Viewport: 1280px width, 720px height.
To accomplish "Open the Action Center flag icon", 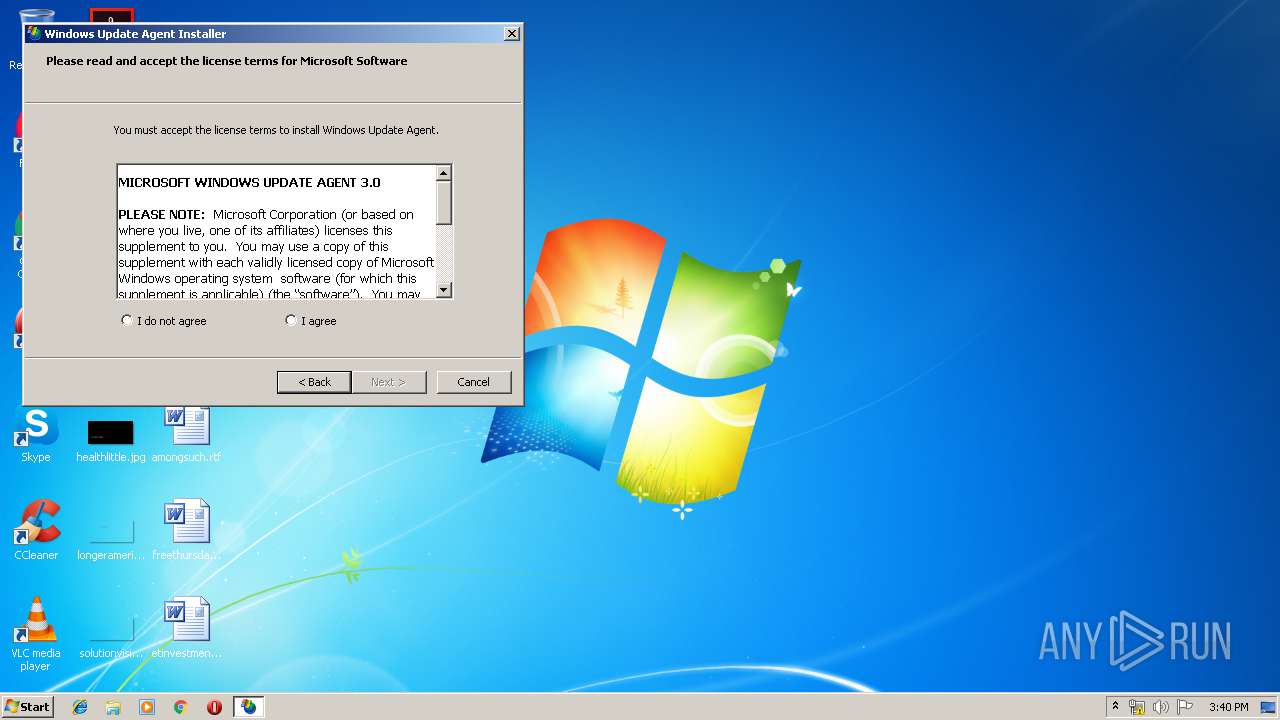I will (1185, 707).
